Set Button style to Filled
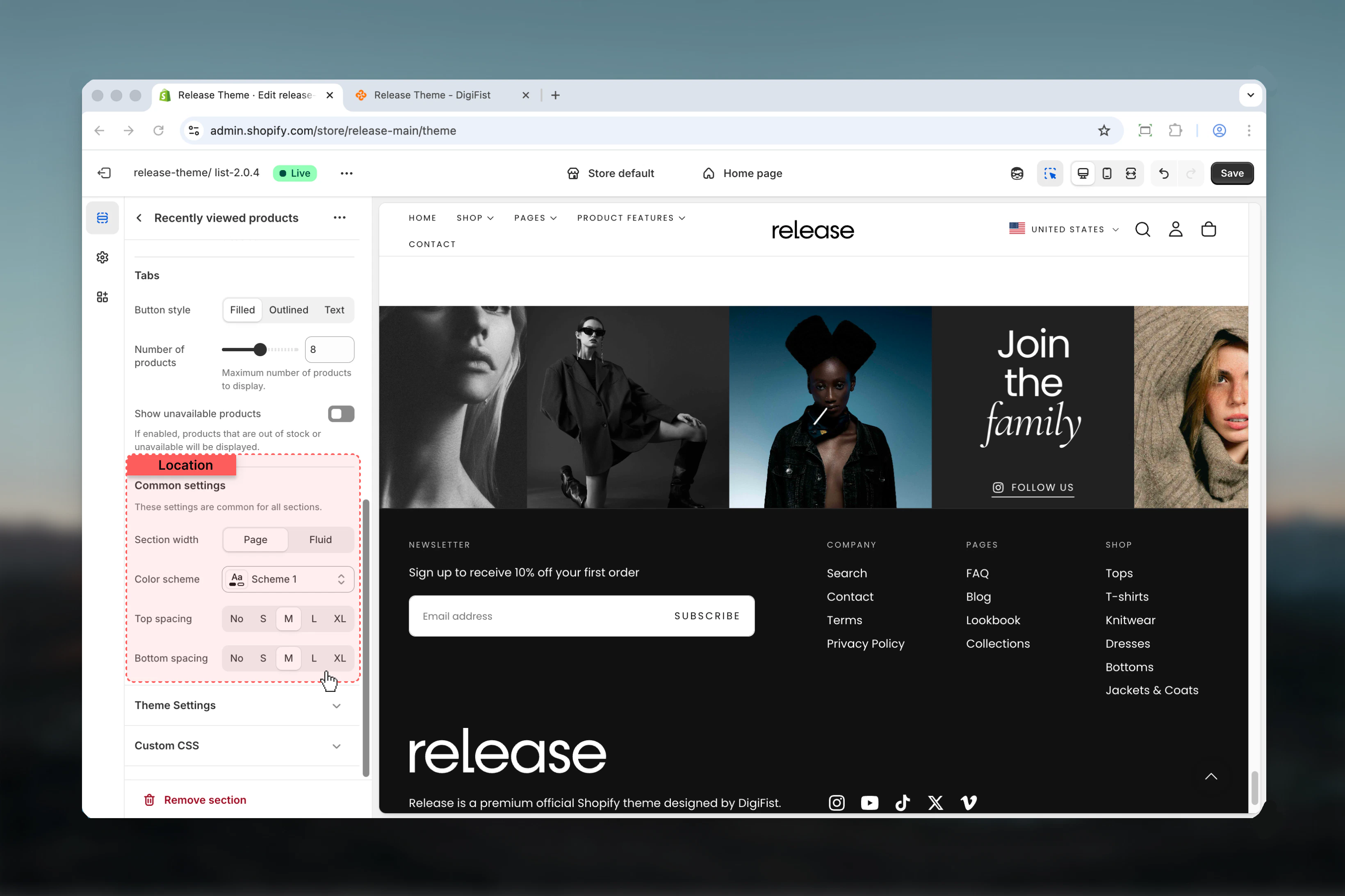 (x=242, y=310)
